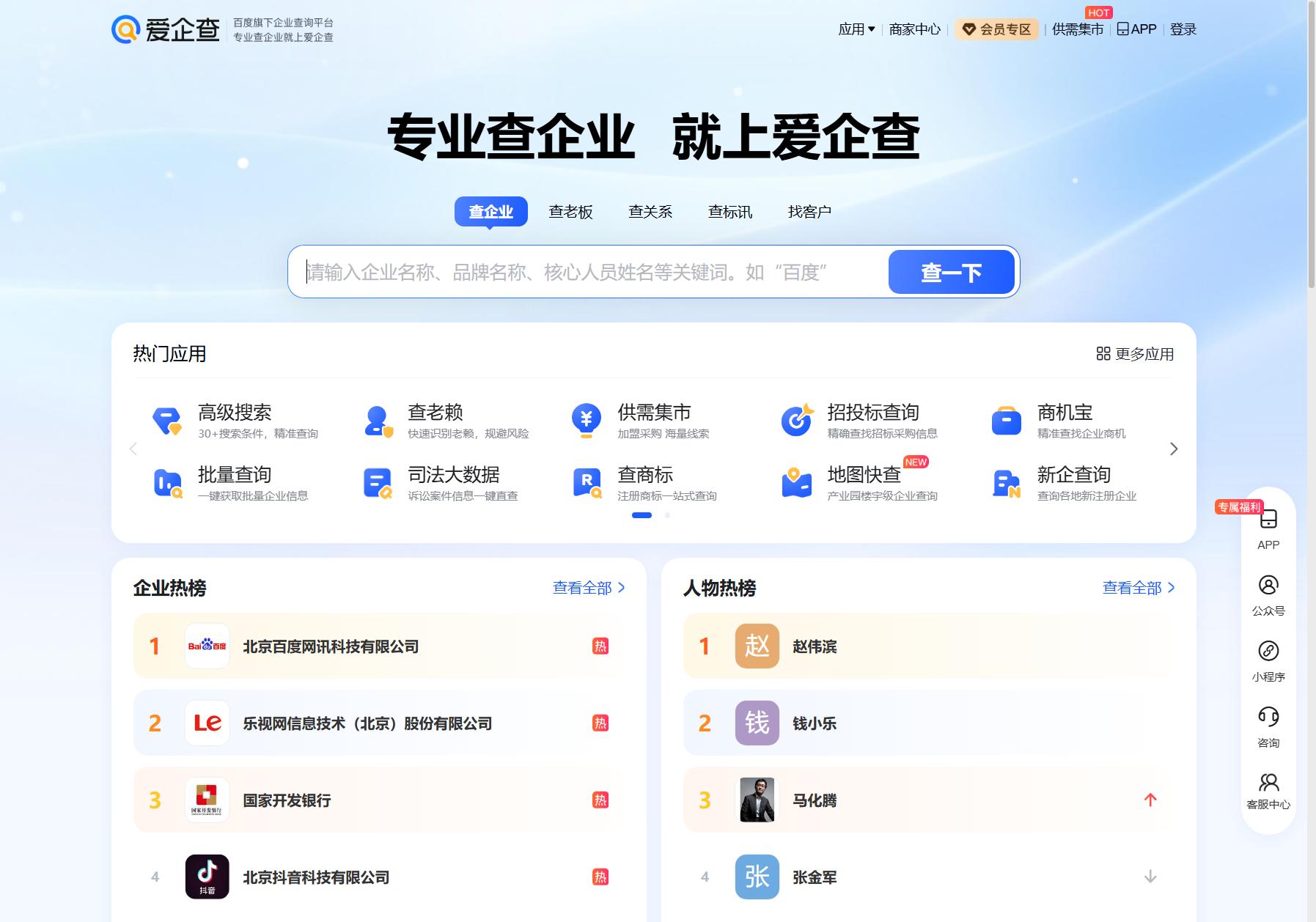
Task: Click the 抖音 logo in 企业热榜
Action: [207, 877]
